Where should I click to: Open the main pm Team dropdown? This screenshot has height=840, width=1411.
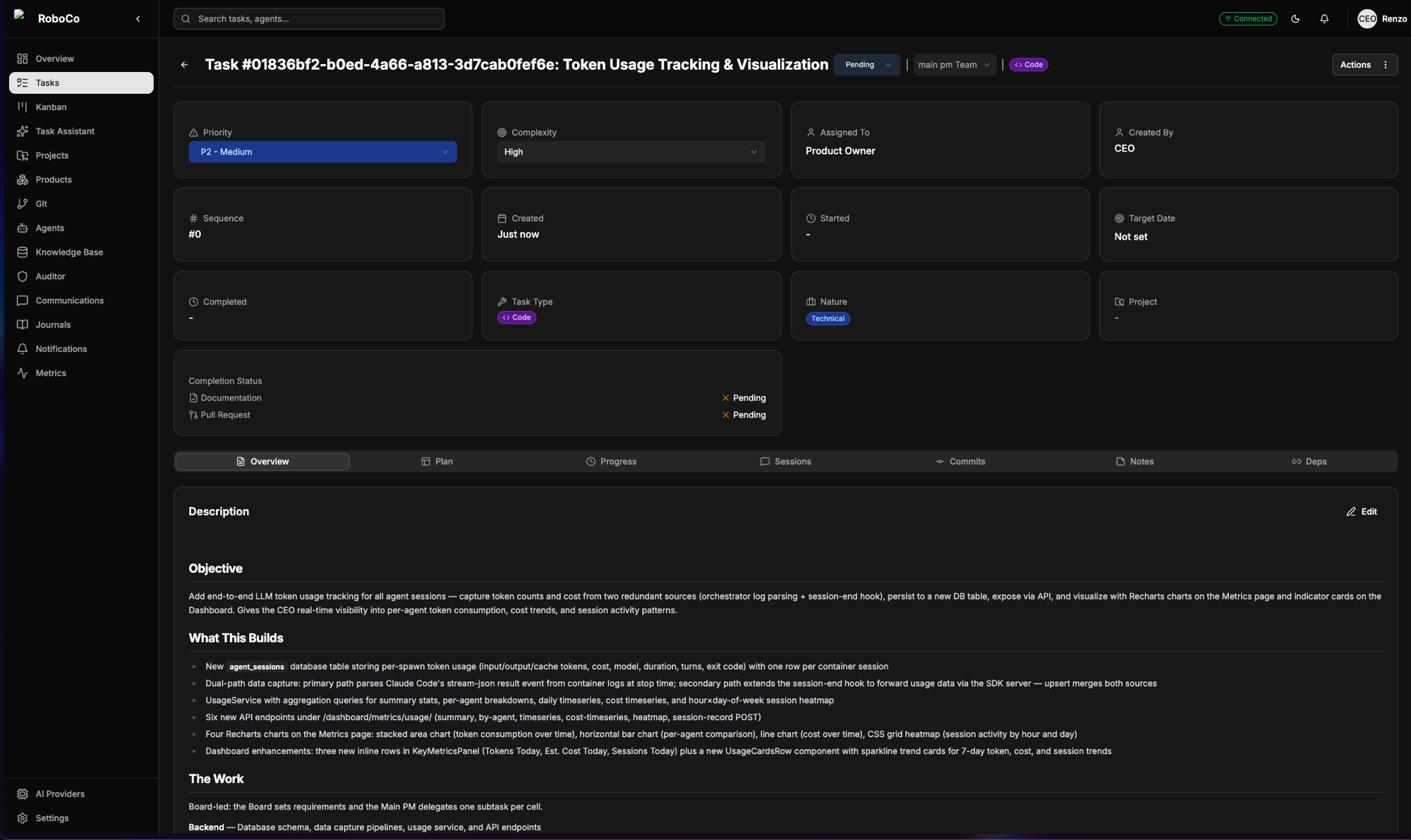954,65
